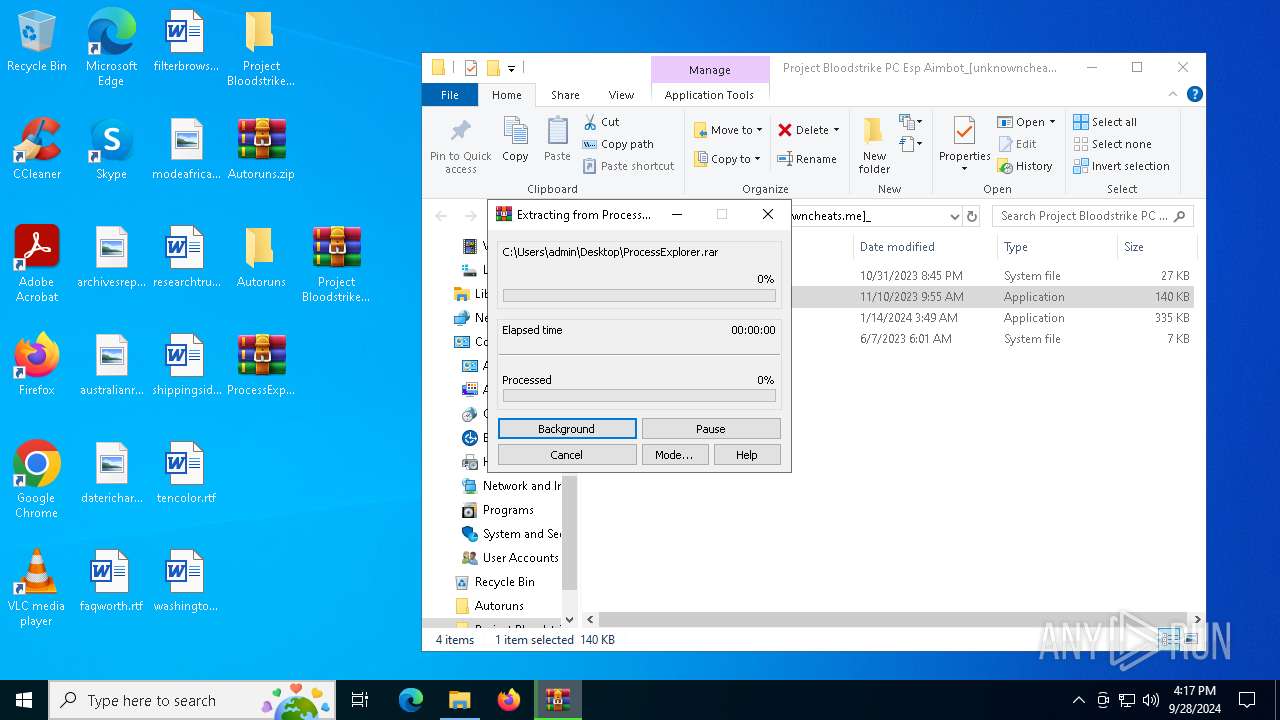Open the File menu tab
This screenshot has height=720, width=1280.
coord(450,95)
